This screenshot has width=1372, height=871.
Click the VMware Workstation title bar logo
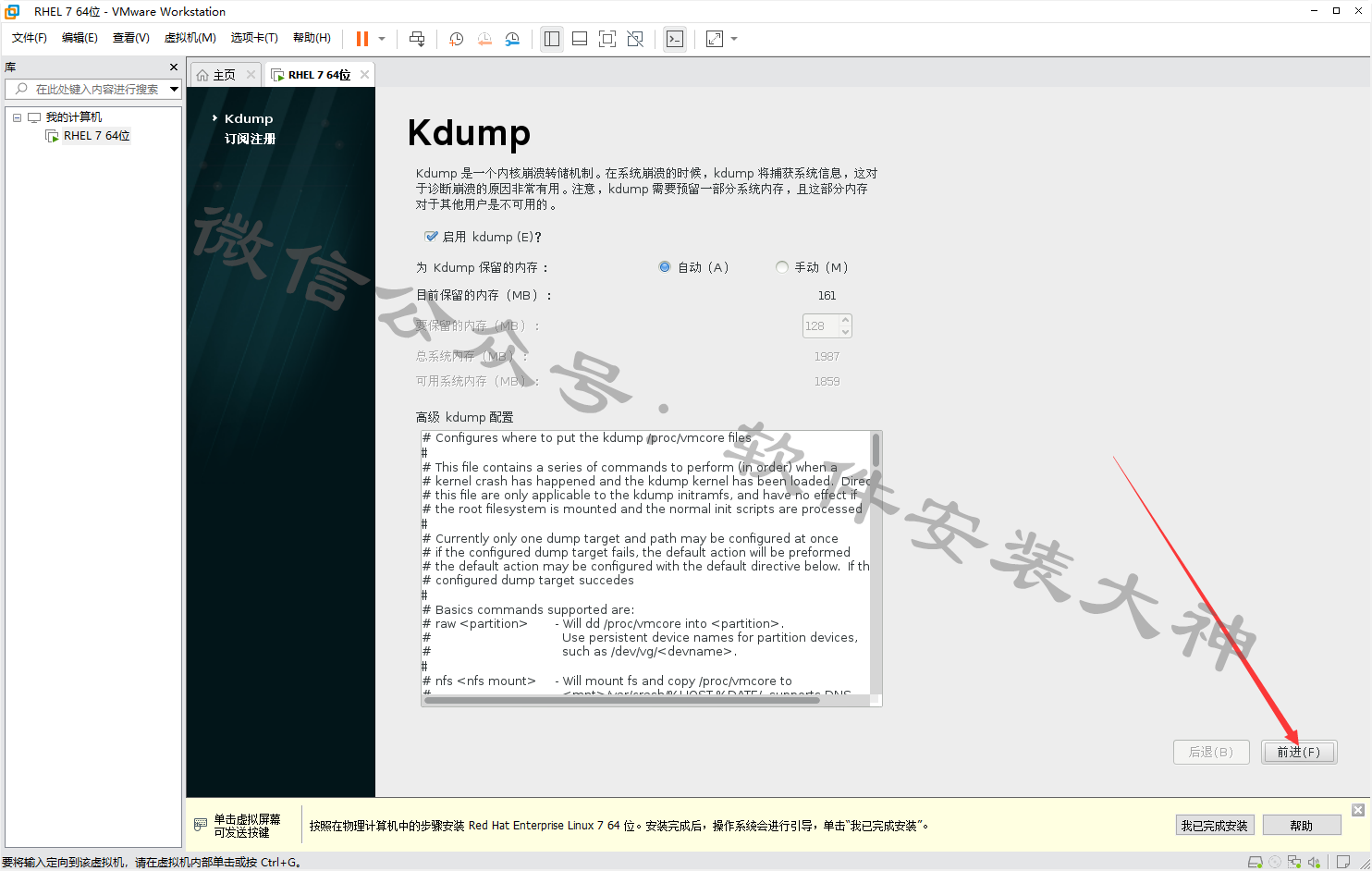pos(12,11)
